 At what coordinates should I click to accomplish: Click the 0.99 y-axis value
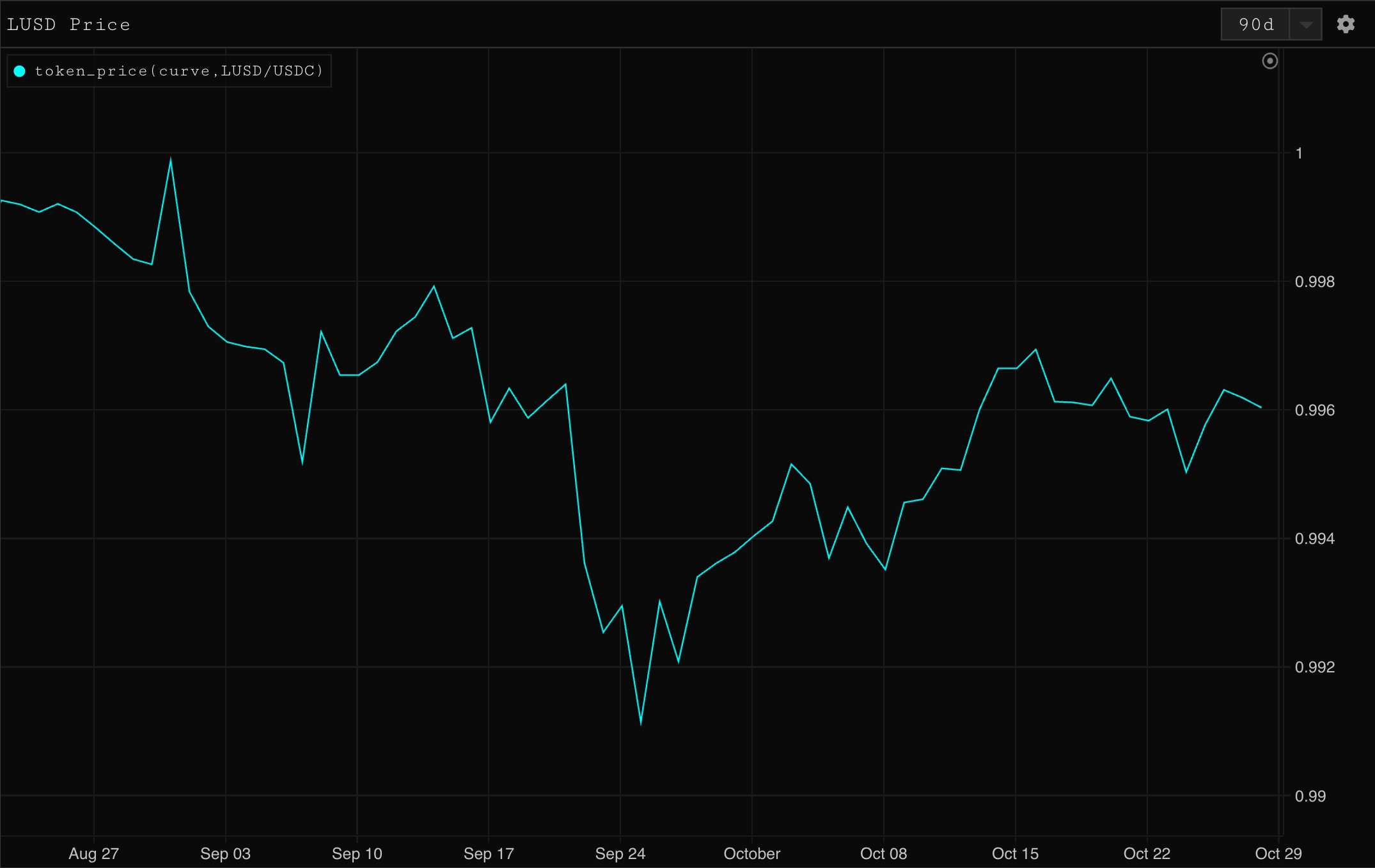[1310, 796]
